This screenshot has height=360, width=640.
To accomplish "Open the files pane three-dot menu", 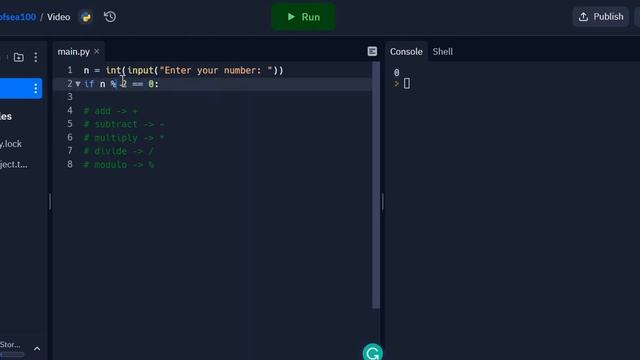I will (36, 57).
